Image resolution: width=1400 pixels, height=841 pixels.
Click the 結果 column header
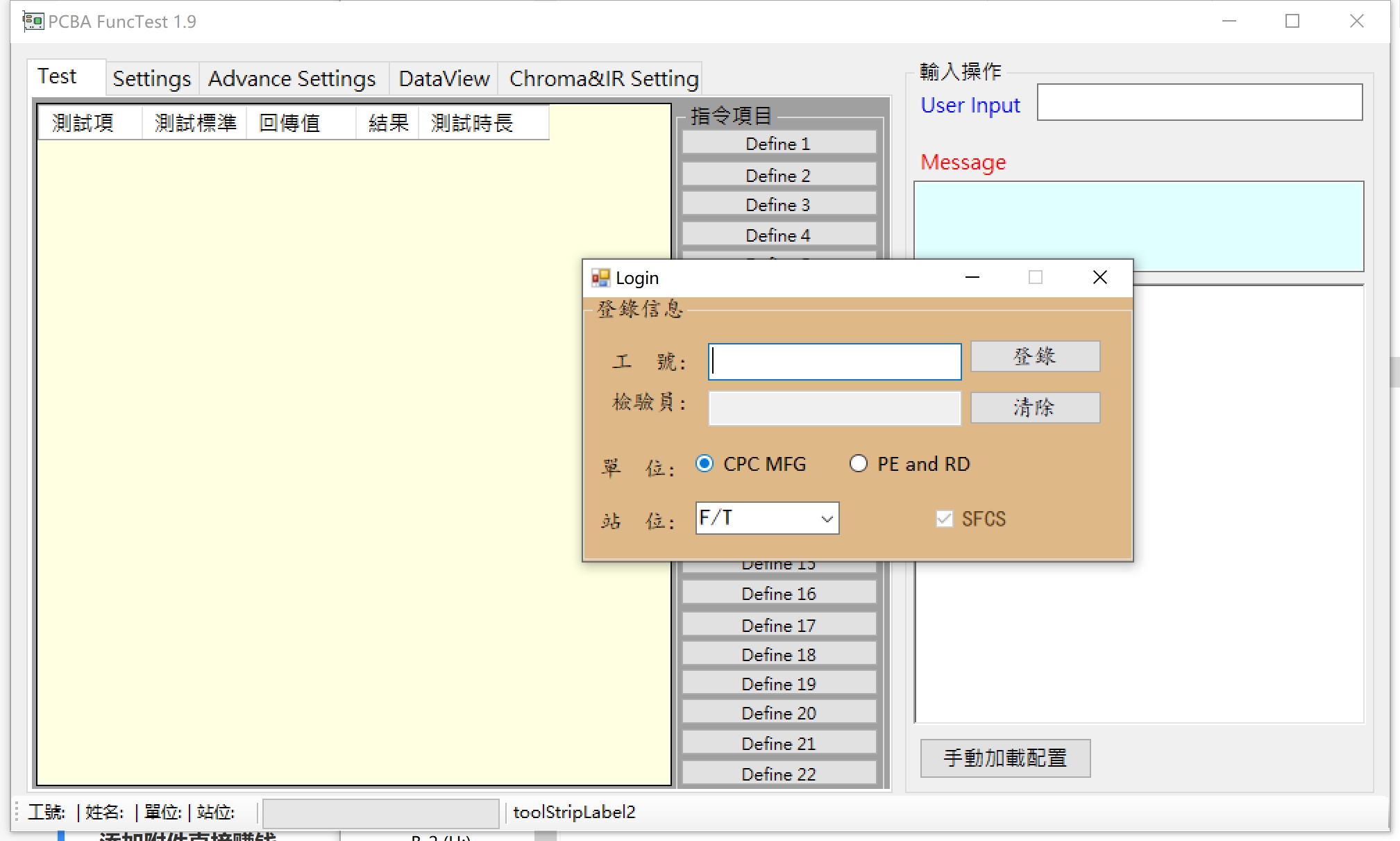(x=388, y=123)
